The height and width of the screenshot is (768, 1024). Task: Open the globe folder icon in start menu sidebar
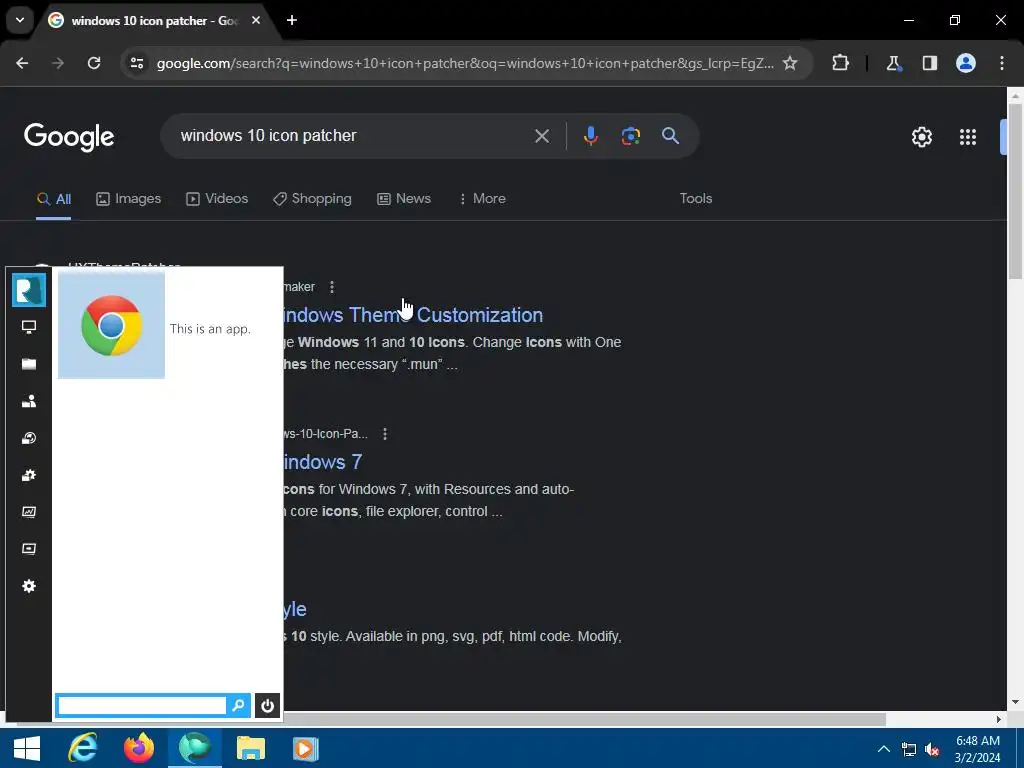tap(29, 438)
